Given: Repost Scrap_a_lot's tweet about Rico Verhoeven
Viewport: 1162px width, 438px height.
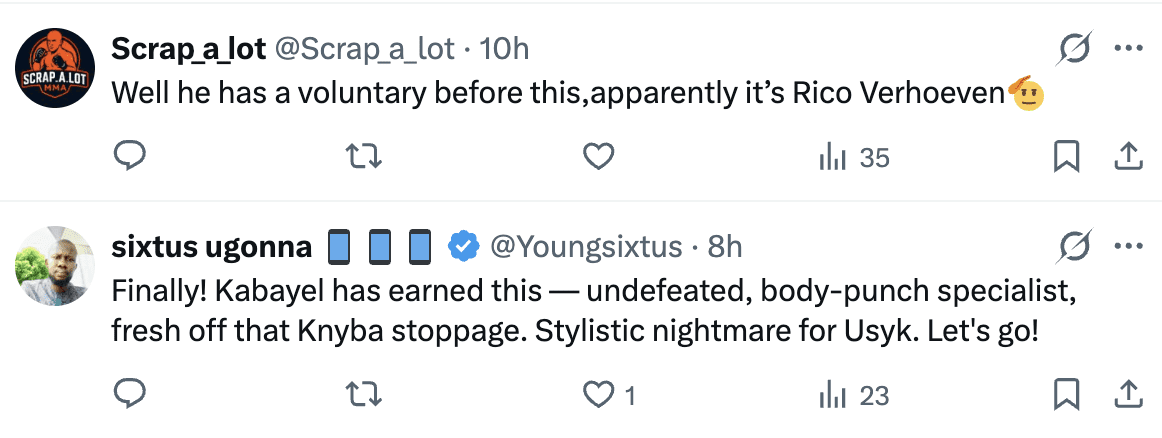Looking at the screenshot, I should [x=364, y=157].
